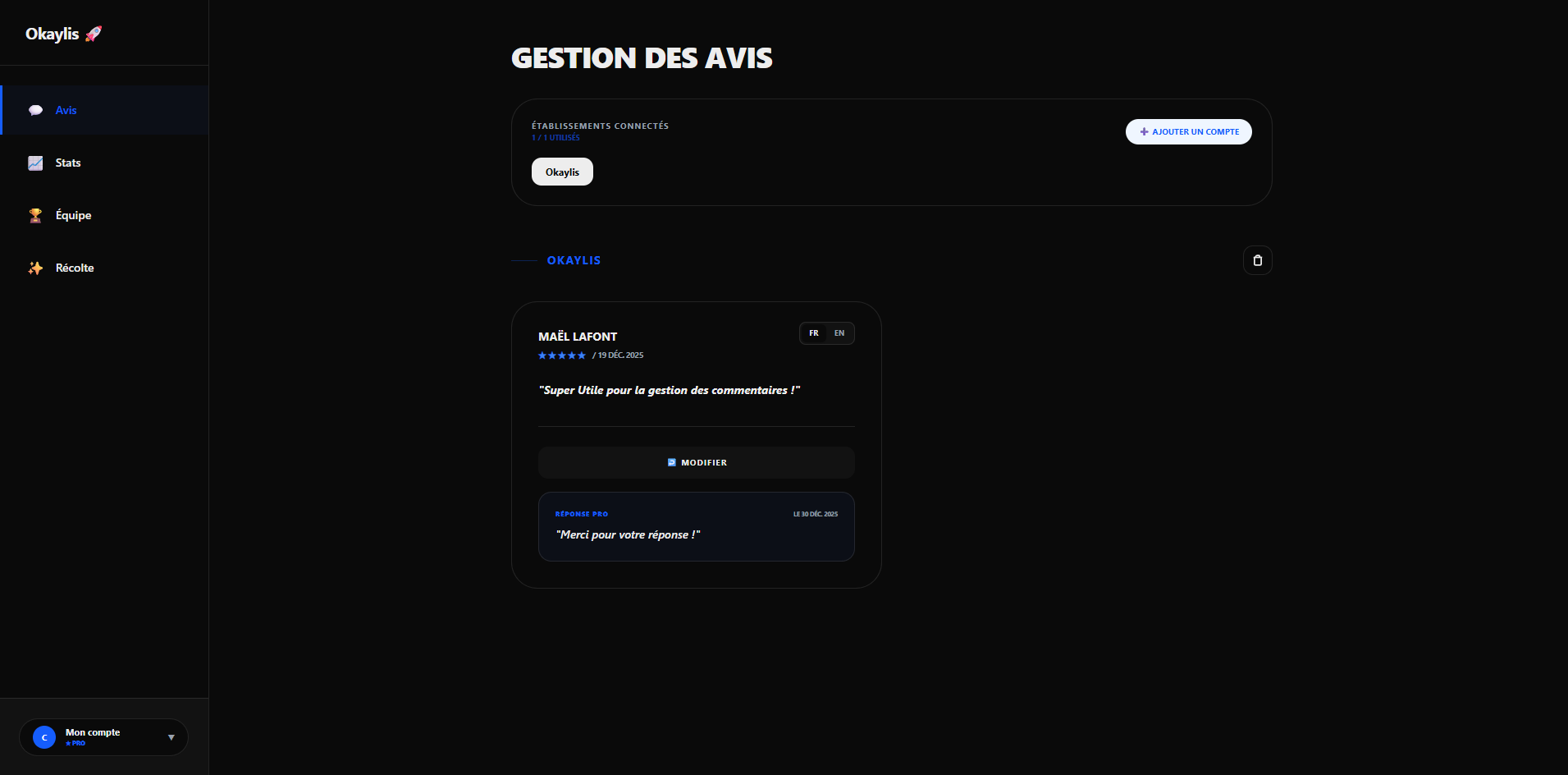Click the Ajouter un compte button

[1188, 131]
